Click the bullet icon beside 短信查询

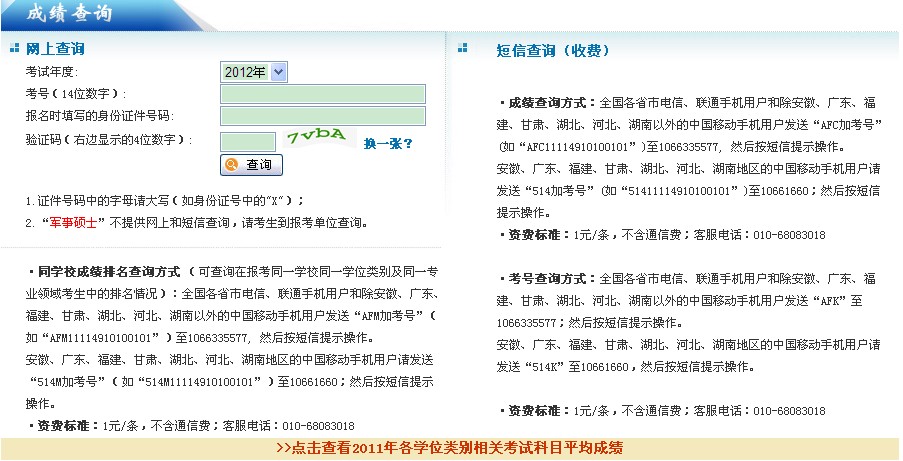coord(461,48)
